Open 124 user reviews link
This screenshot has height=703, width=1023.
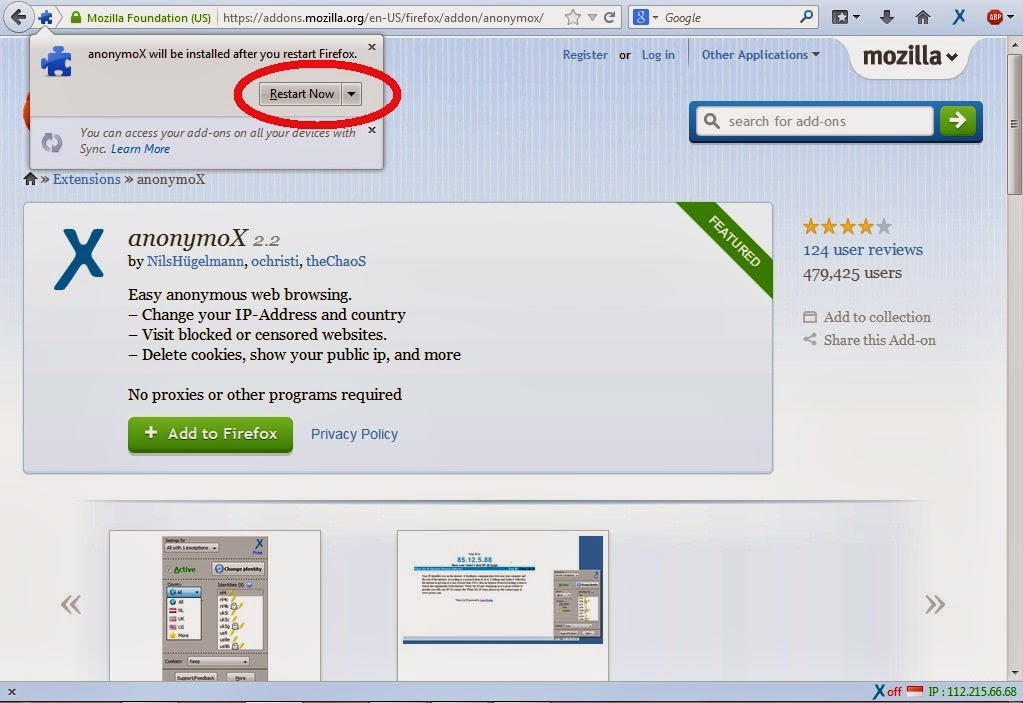coord(863,250)
